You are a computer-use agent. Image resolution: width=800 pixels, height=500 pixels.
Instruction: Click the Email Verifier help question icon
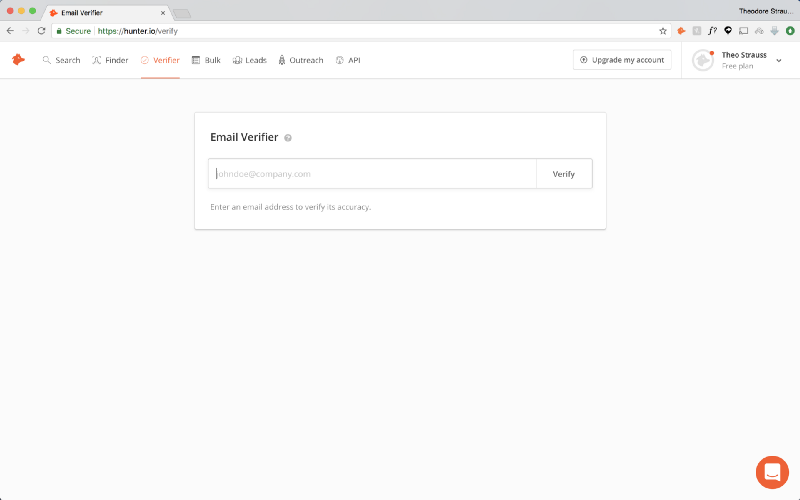pos(288,138)
